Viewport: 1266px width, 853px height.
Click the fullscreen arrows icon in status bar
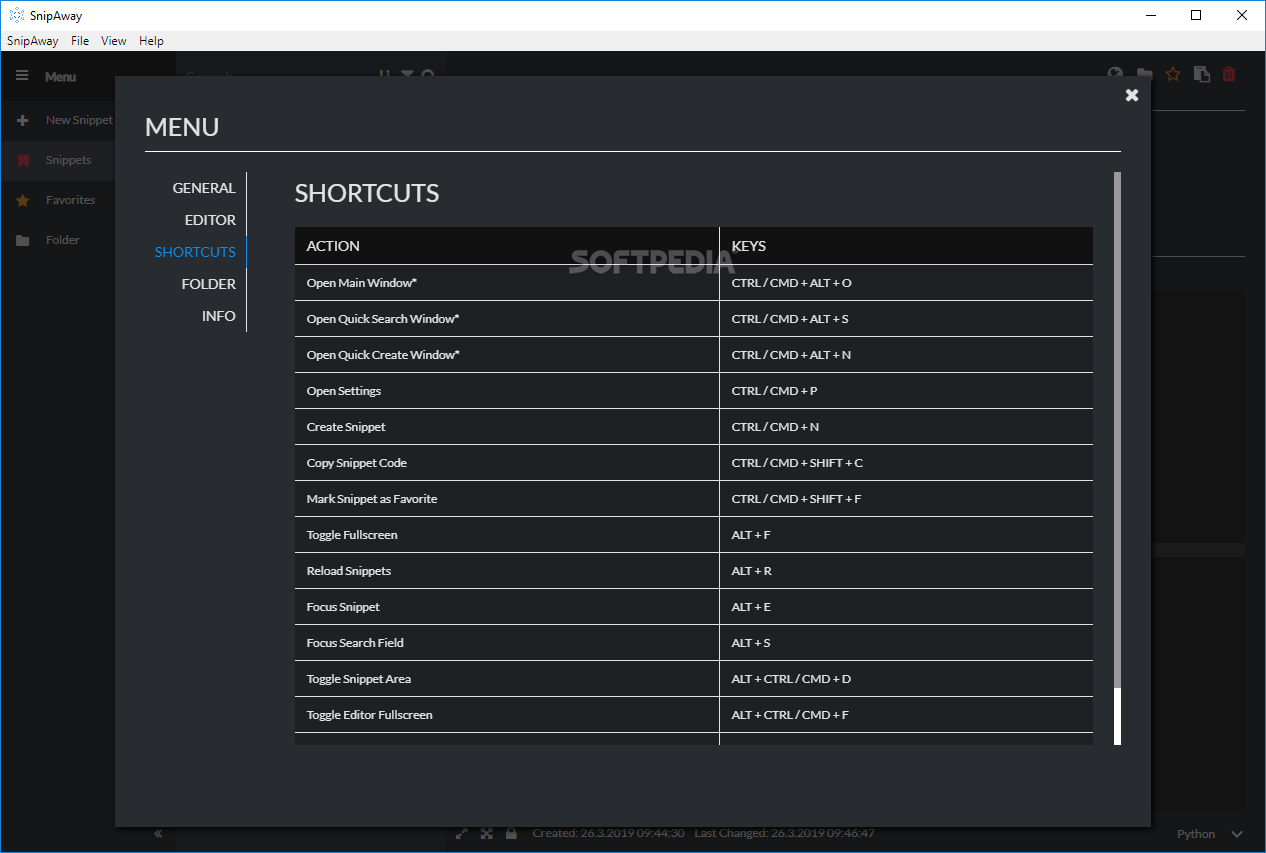point(487,833)
